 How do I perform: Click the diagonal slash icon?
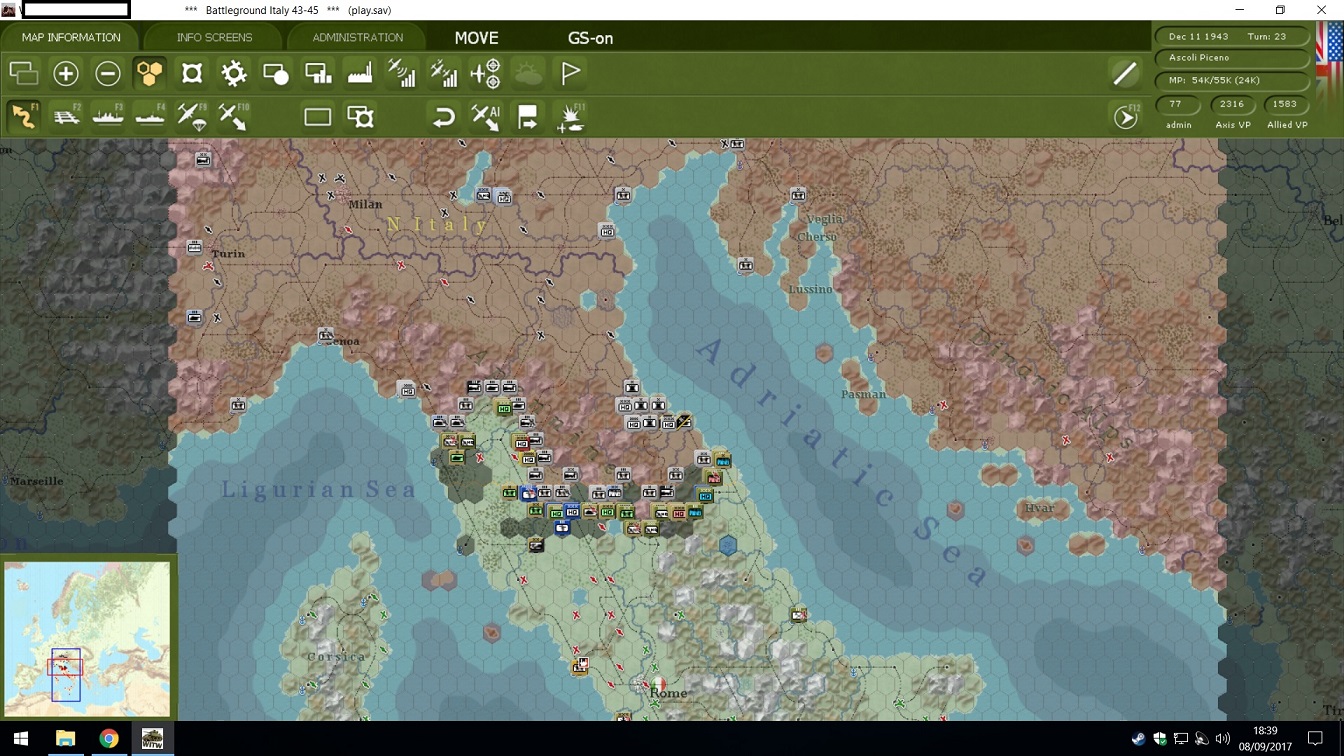(x=1125, y=73)
